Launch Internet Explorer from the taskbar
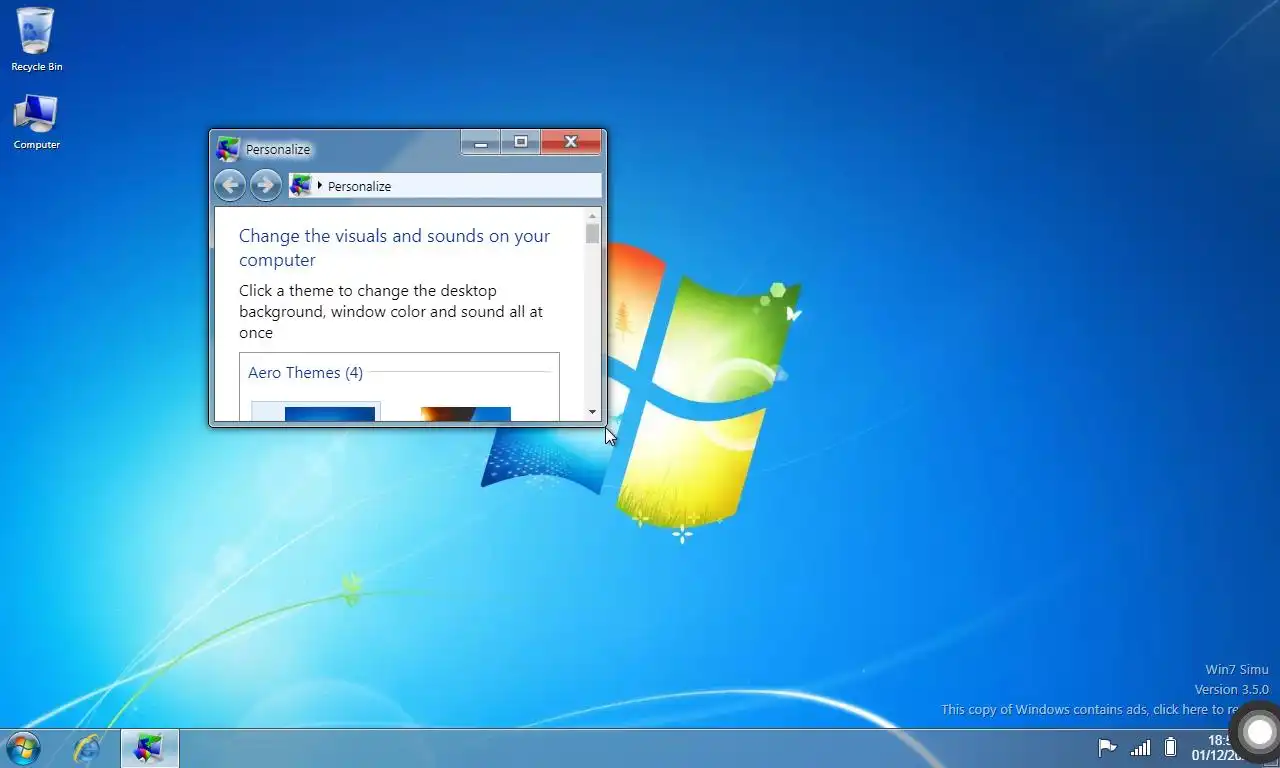 (88, 748)
